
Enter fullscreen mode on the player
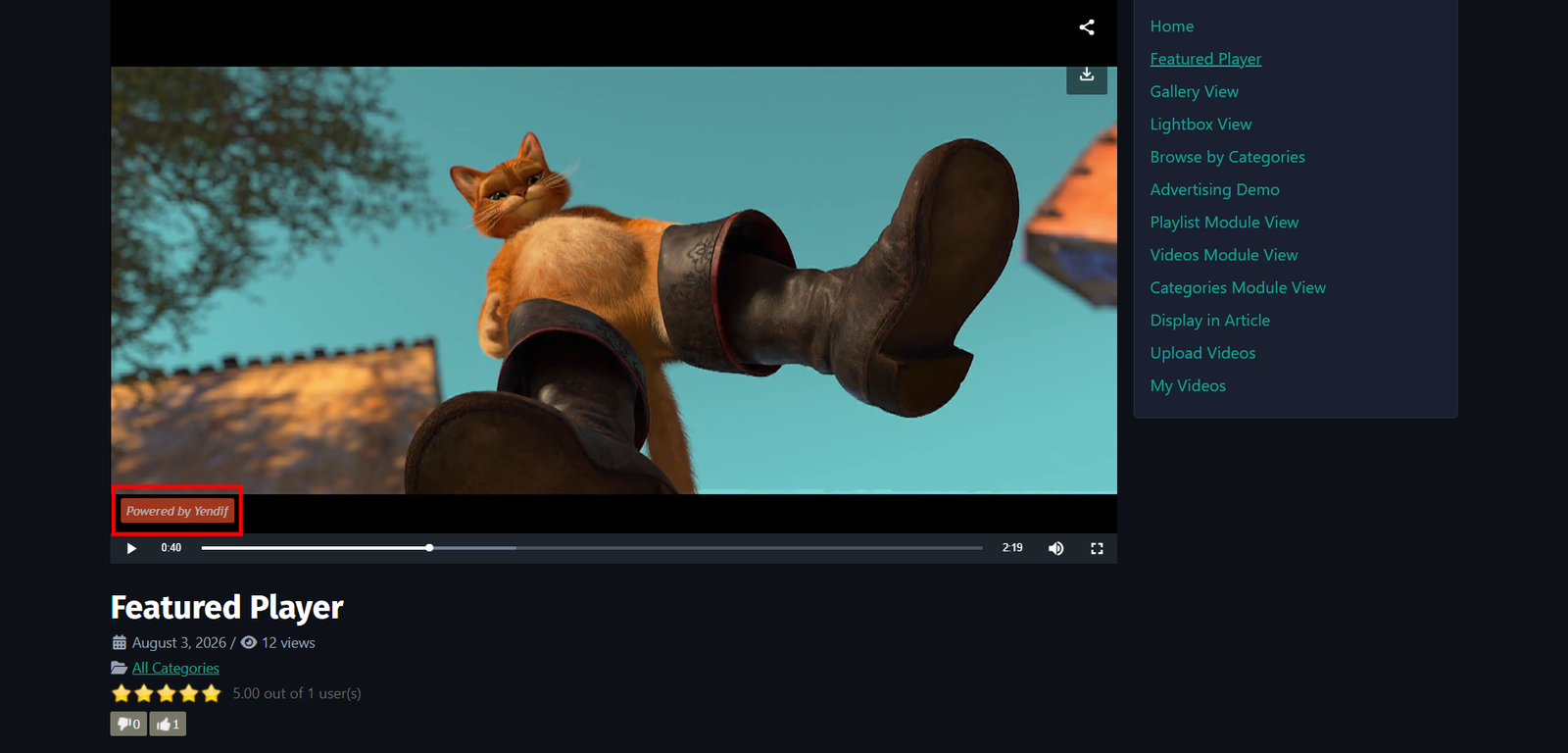[x=1097, y=548]
